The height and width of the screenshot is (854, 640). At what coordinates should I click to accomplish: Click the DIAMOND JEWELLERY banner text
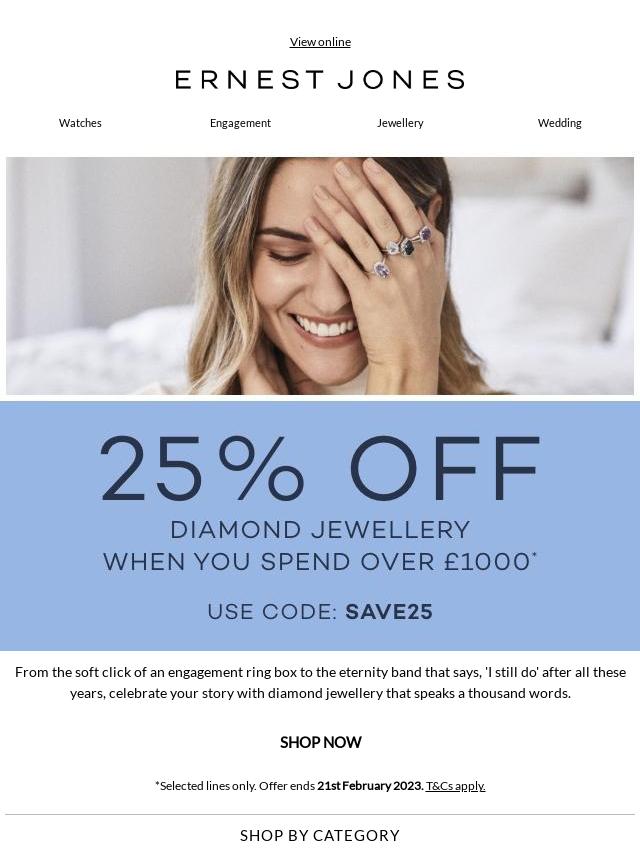click(320, 530)
